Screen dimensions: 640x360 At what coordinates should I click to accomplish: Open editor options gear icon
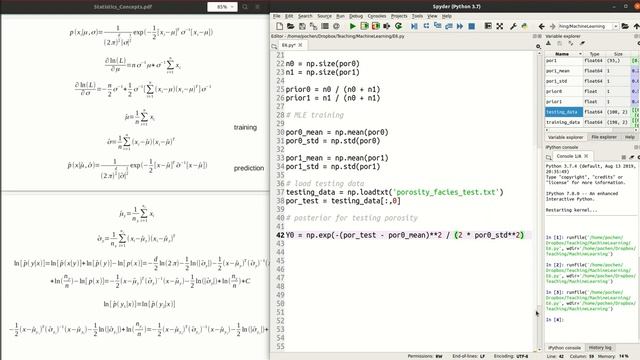click(x=538, y=46)
